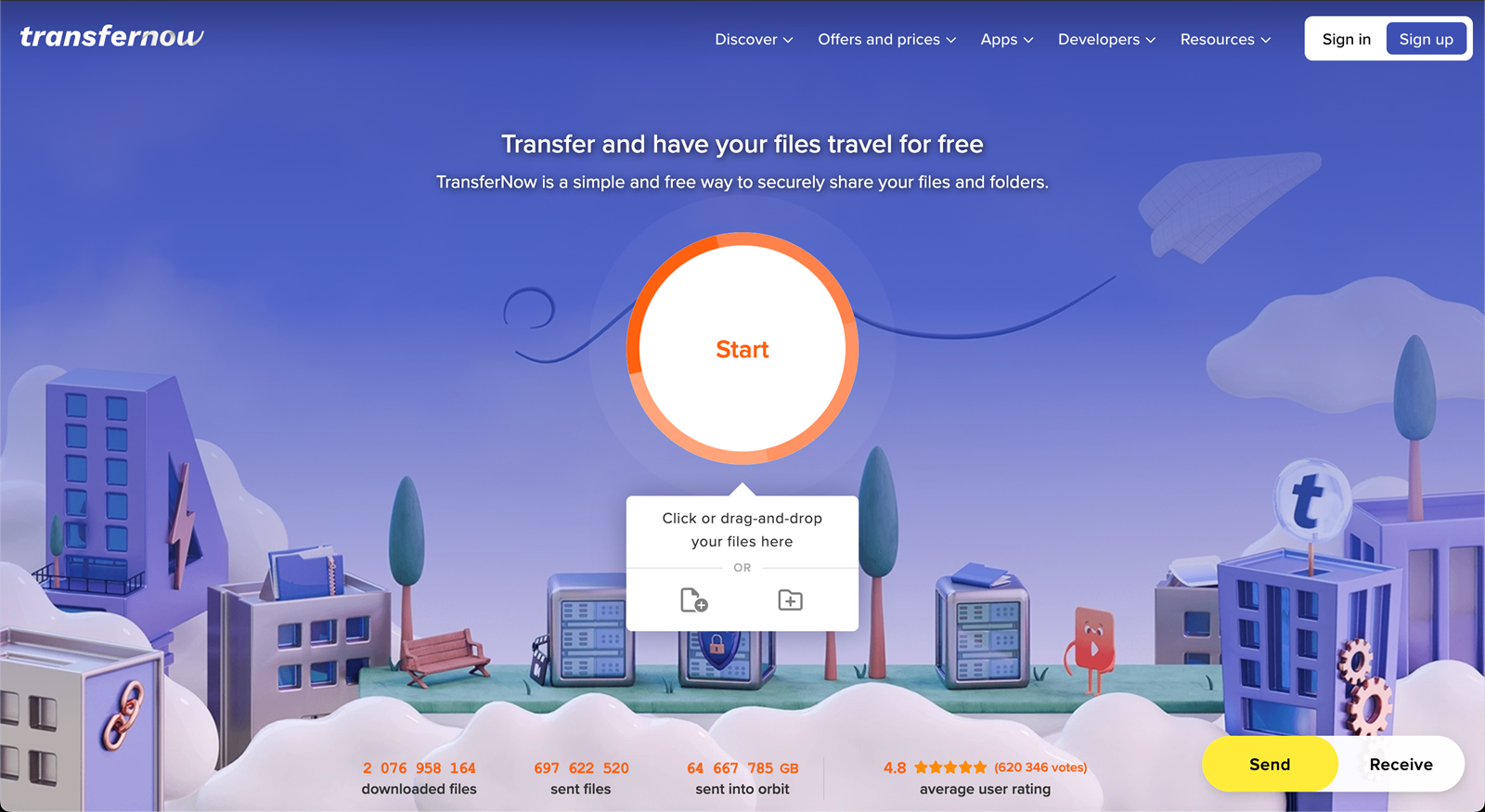Switch to Receive mode
This screenshot has height=812, width=1485.
(1401, 765)
